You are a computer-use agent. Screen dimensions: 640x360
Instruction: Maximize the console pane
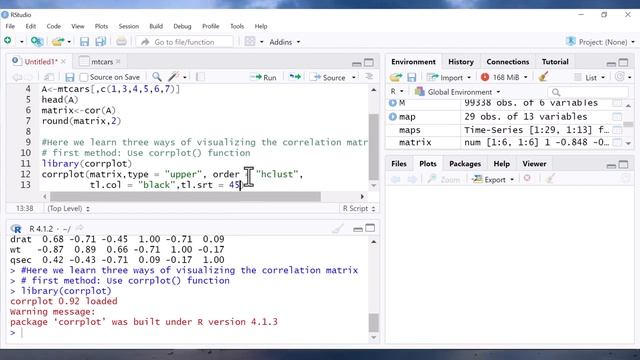point(370,228)
